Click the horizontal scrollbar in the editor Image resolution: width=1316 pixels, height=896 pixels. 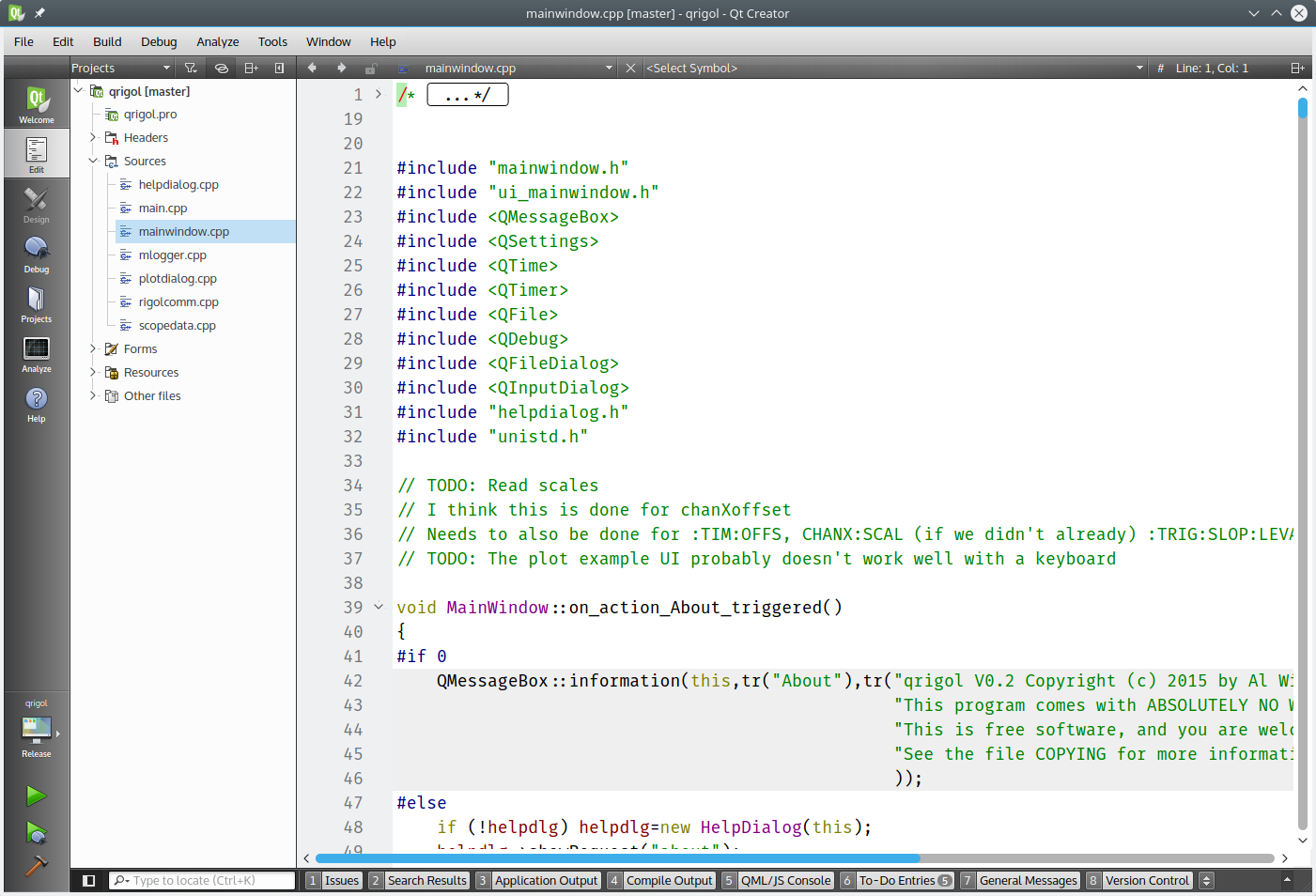(617, 857)
